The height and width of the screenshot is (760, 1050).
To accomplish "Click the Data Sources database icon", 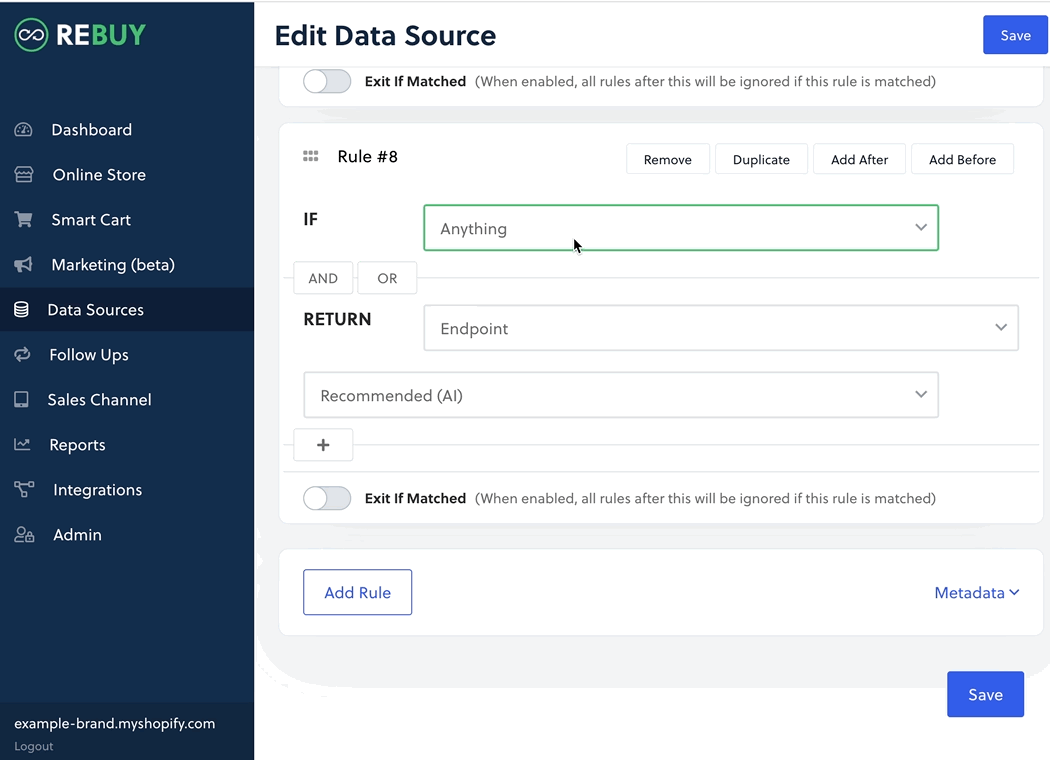I will click(x=21, y=309).
